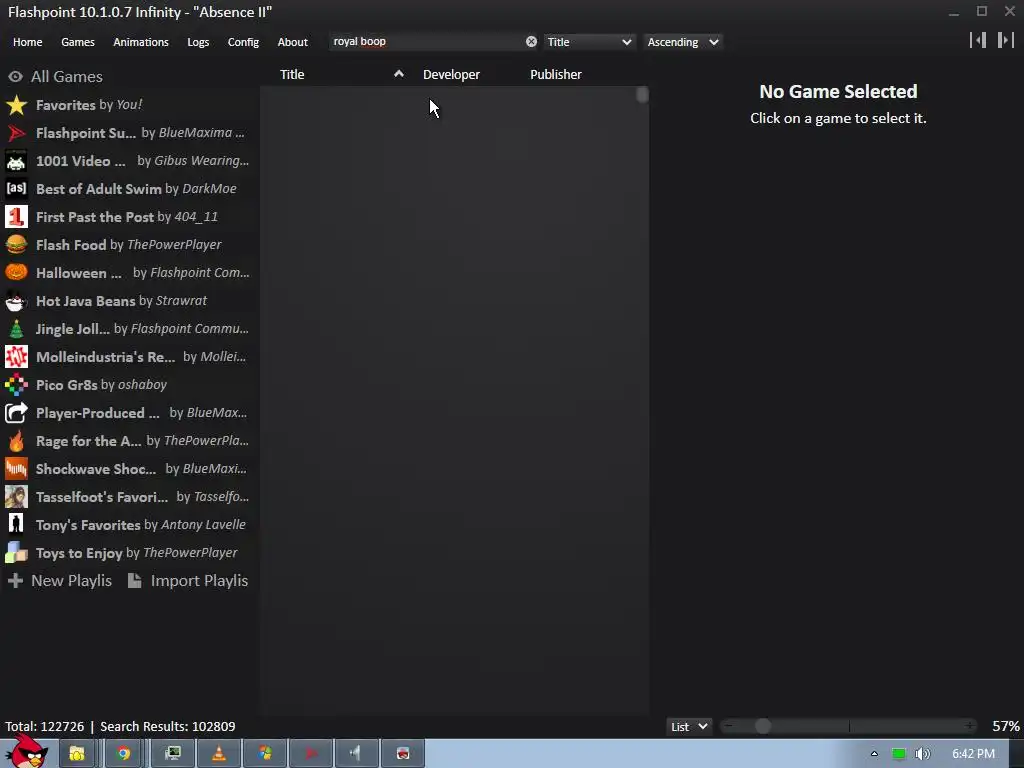The image size is (1024, 768).
Task: Select Best of Adult Swim by DarkMoe
Action: pos(136,189)
